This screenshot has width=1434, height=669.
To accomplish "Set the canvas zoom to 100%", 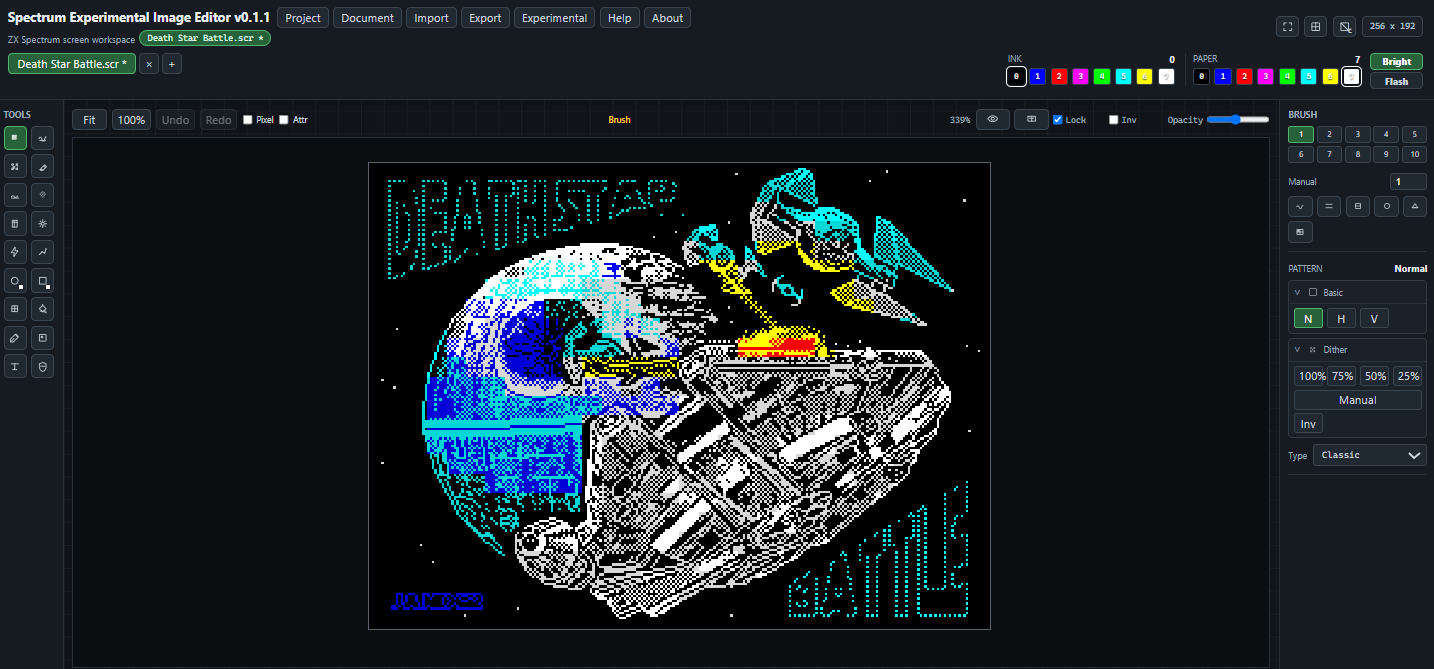I will (x=131, y=120).
